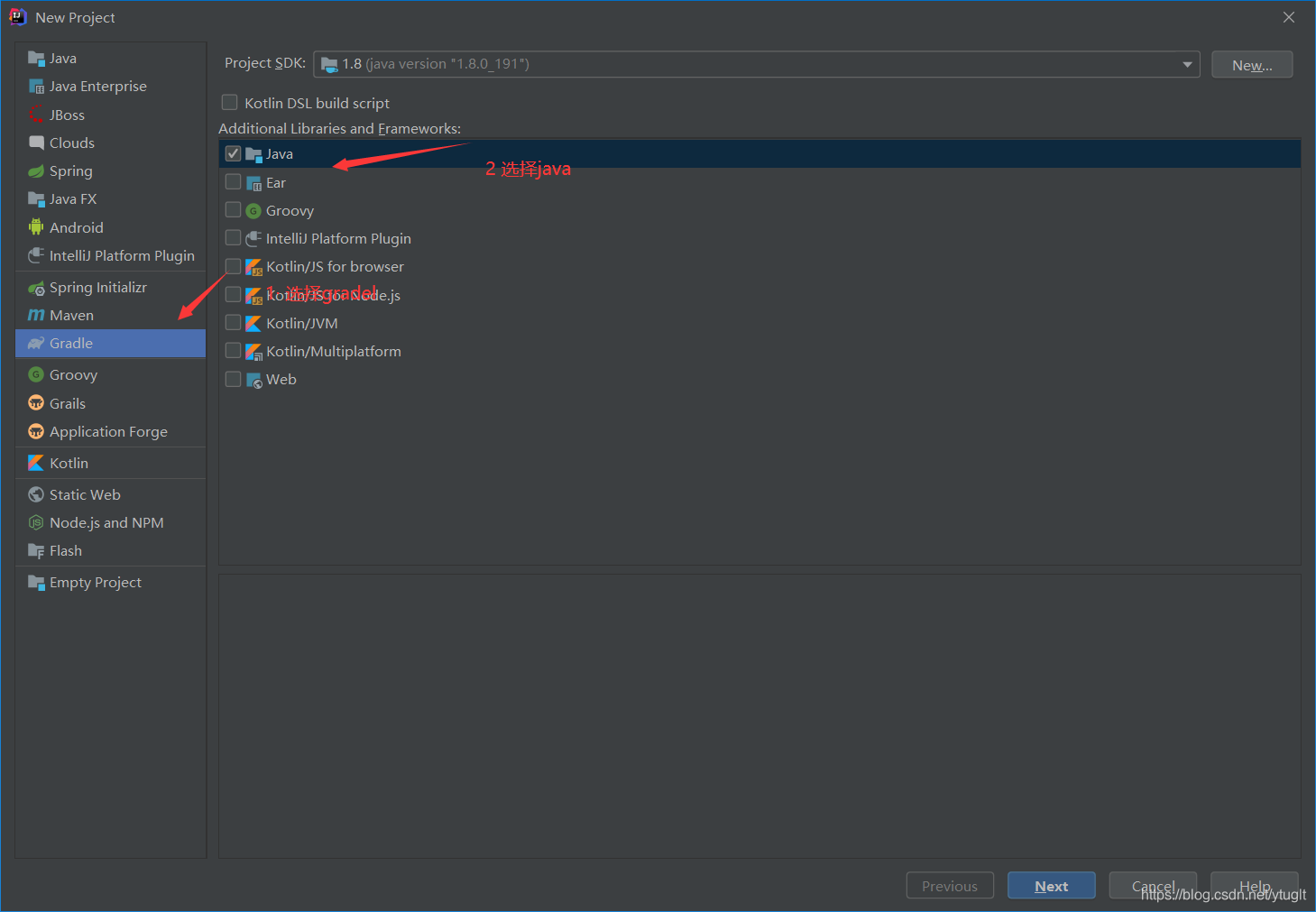Select the Node.js and NPM icon
Screen dimensions: 1316x912
pyautogui.click(x=36, y=522)
